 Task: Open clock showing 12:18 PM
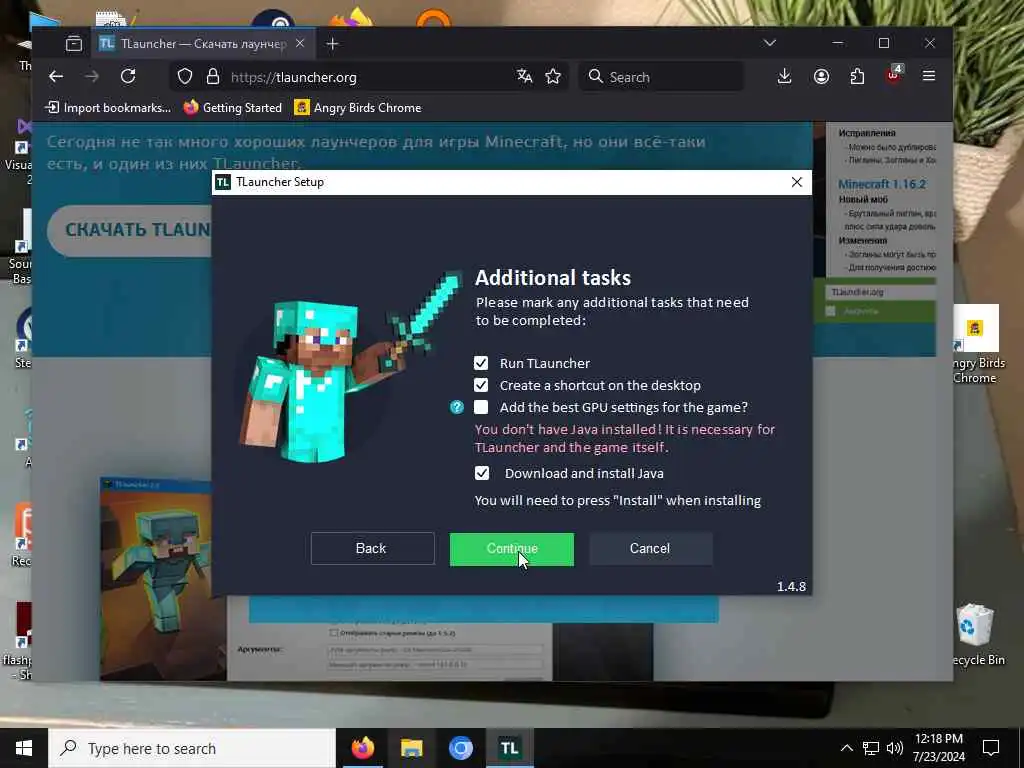[x=939, y=748]
